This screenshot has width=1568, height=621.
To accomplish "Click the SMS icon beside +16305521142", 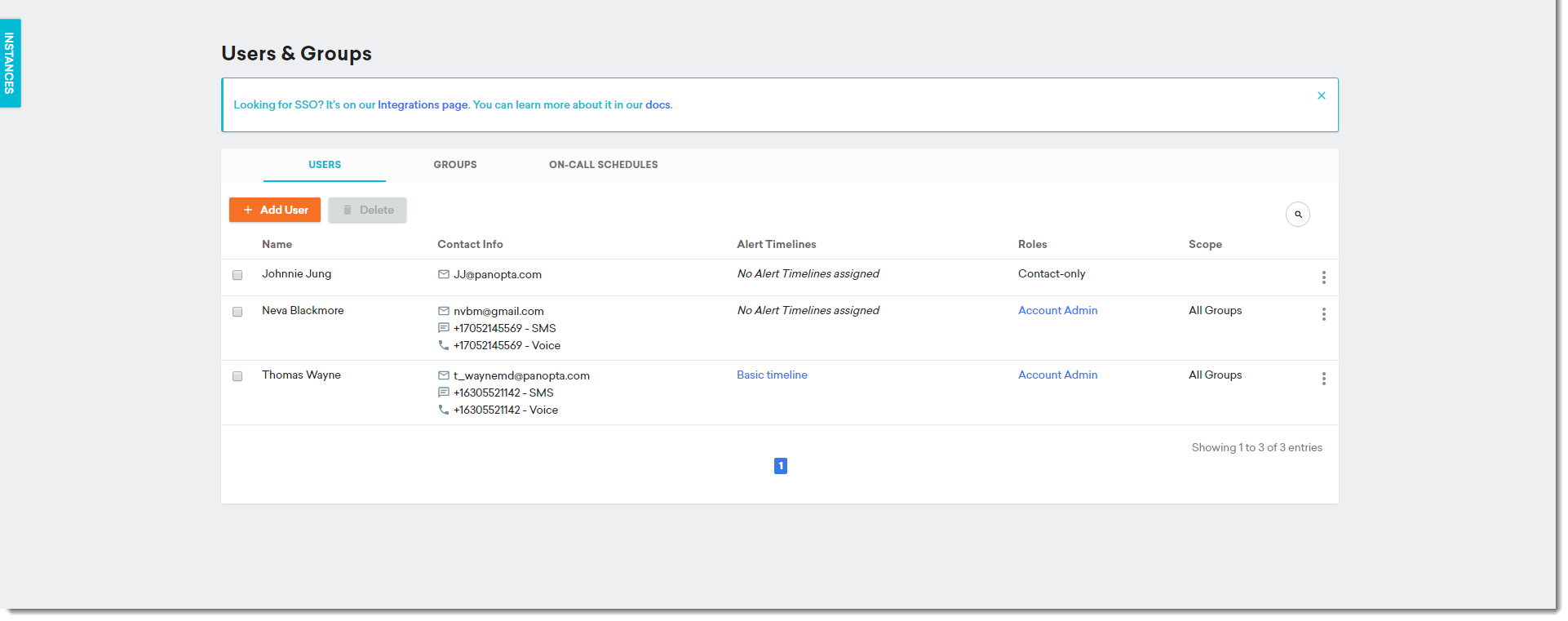I will pos(444,393).
